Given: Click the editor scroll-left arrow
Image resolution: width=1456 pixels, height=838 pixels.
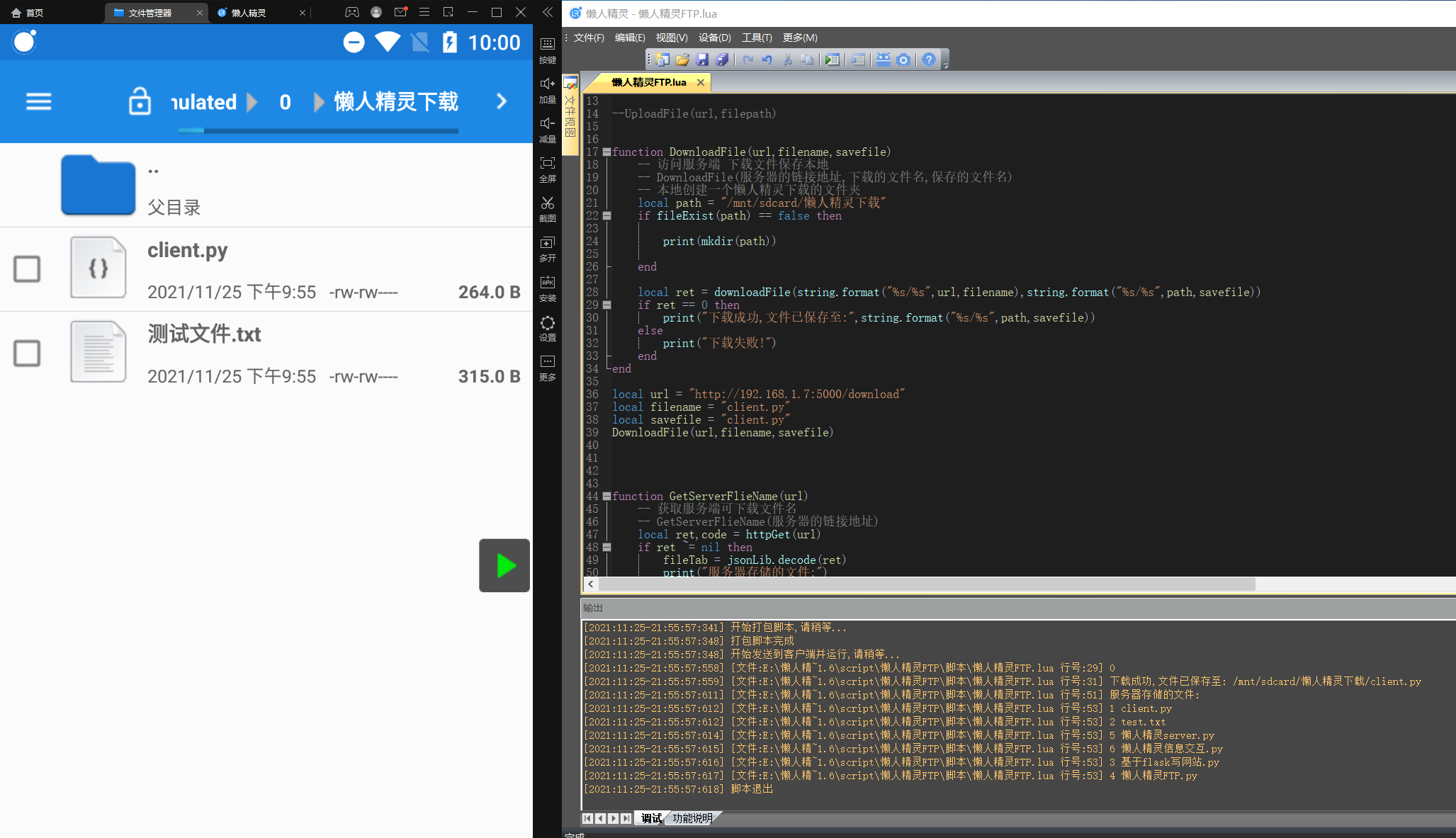Looking at the screenshot, I should (x=591, y=584).
